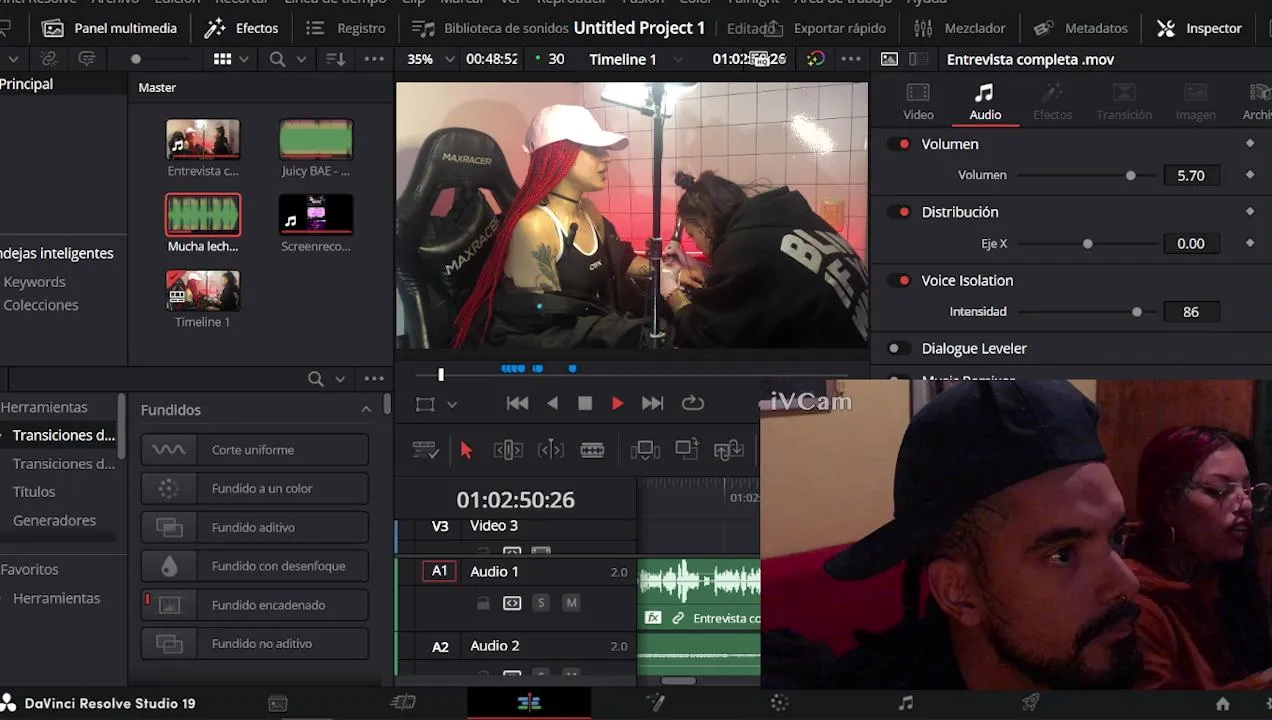Skip to last frame in viewer
Image resolution: width=1272 pixels, height=720 pixels.
coord(652,403)
